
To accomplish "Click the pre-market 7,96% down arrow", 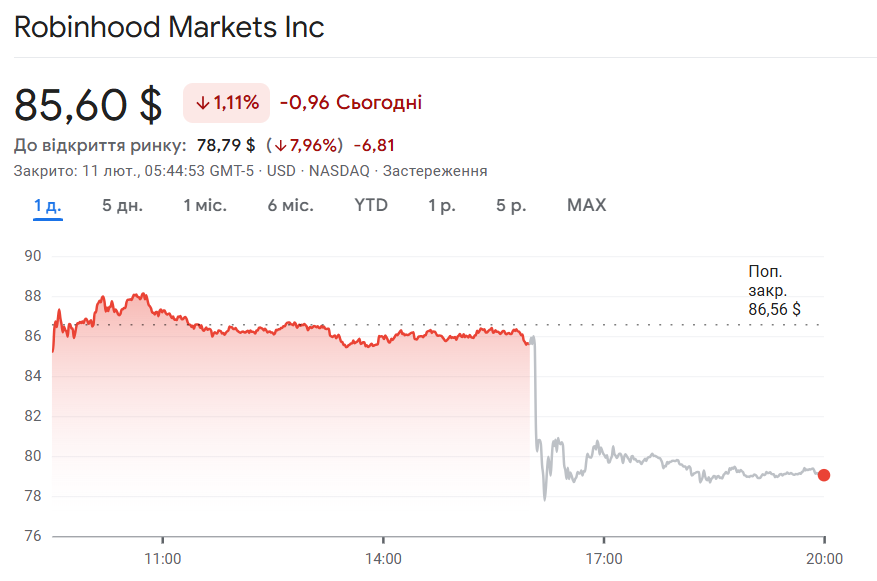I will point(281,145).
